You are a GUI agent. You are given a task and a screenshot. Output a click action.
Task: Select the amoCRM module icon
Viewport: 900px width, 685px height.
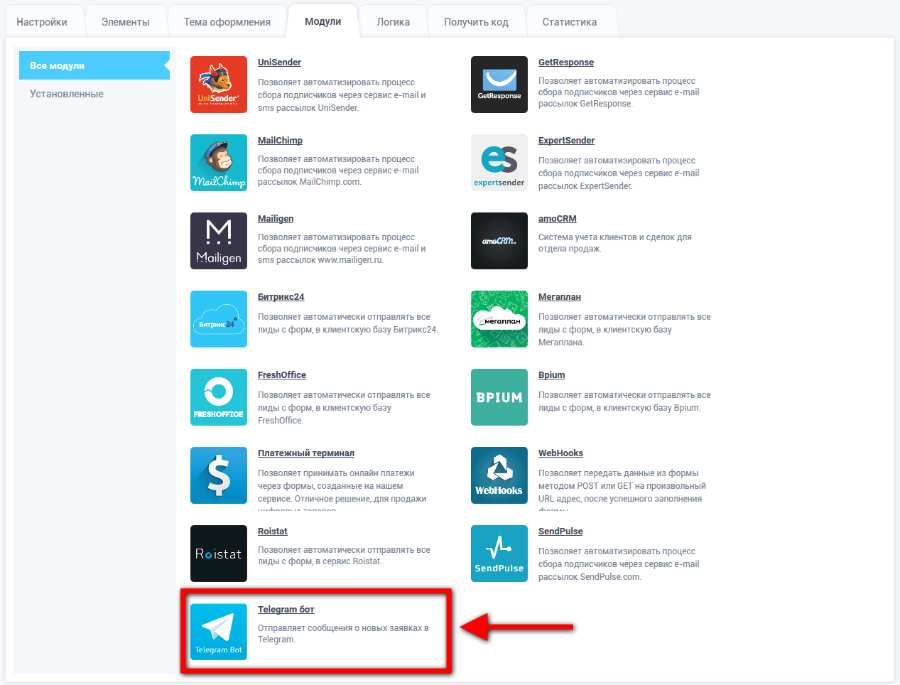pos(499,241)
